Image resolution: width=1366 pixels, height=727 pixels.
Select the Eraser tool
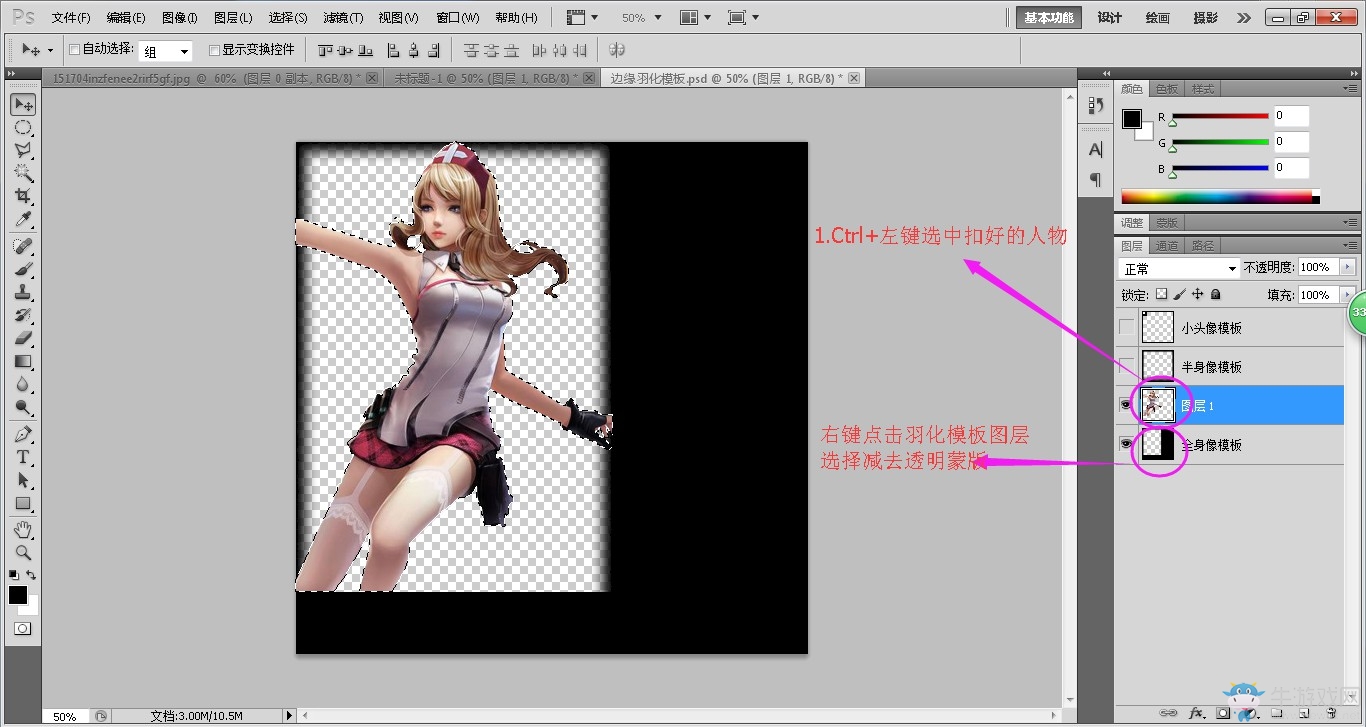[x=22, y=338]
